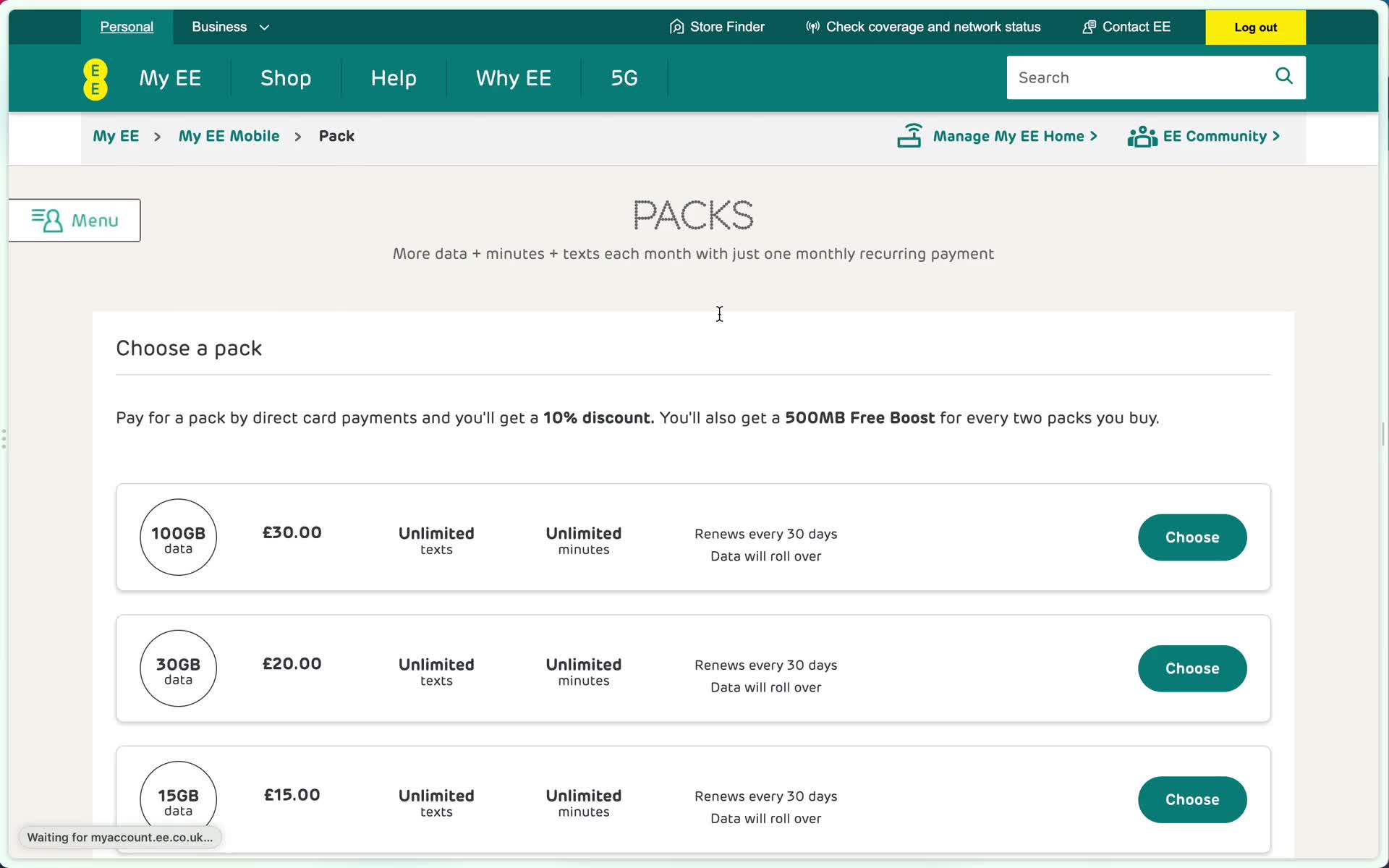Click the 15GB data circle
This screenshot has width=1389, height=868.
(178, 799)
